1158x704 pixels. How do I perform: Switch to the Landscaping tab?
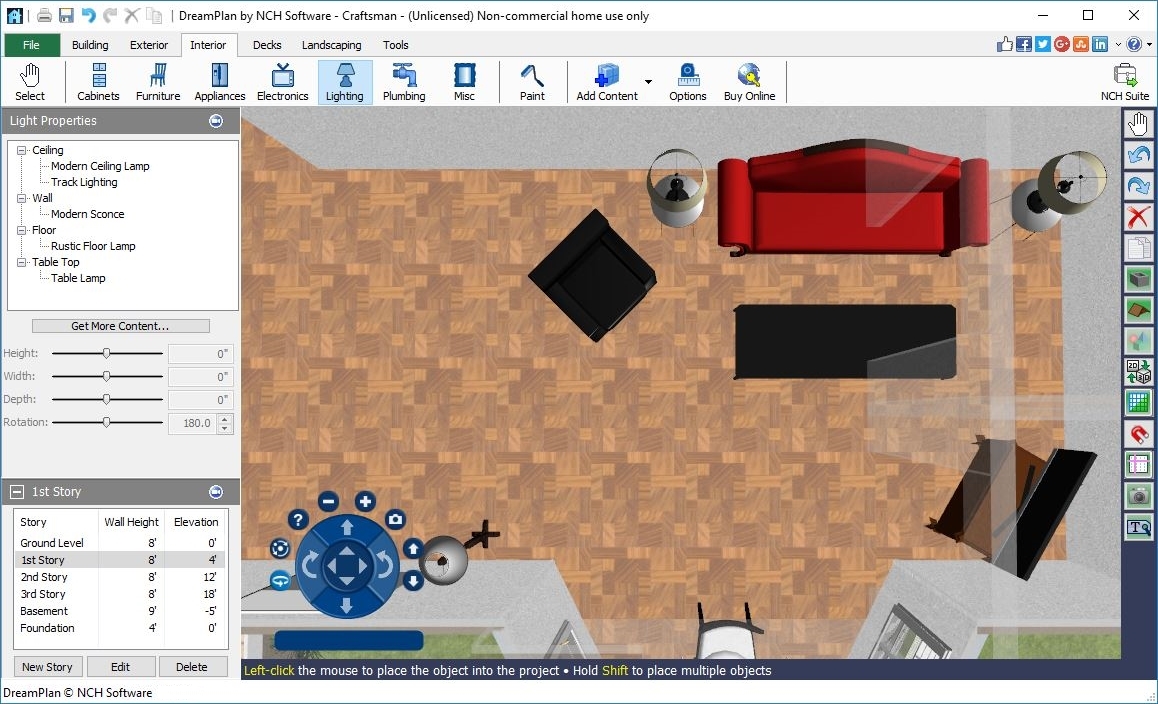(331, 45)
